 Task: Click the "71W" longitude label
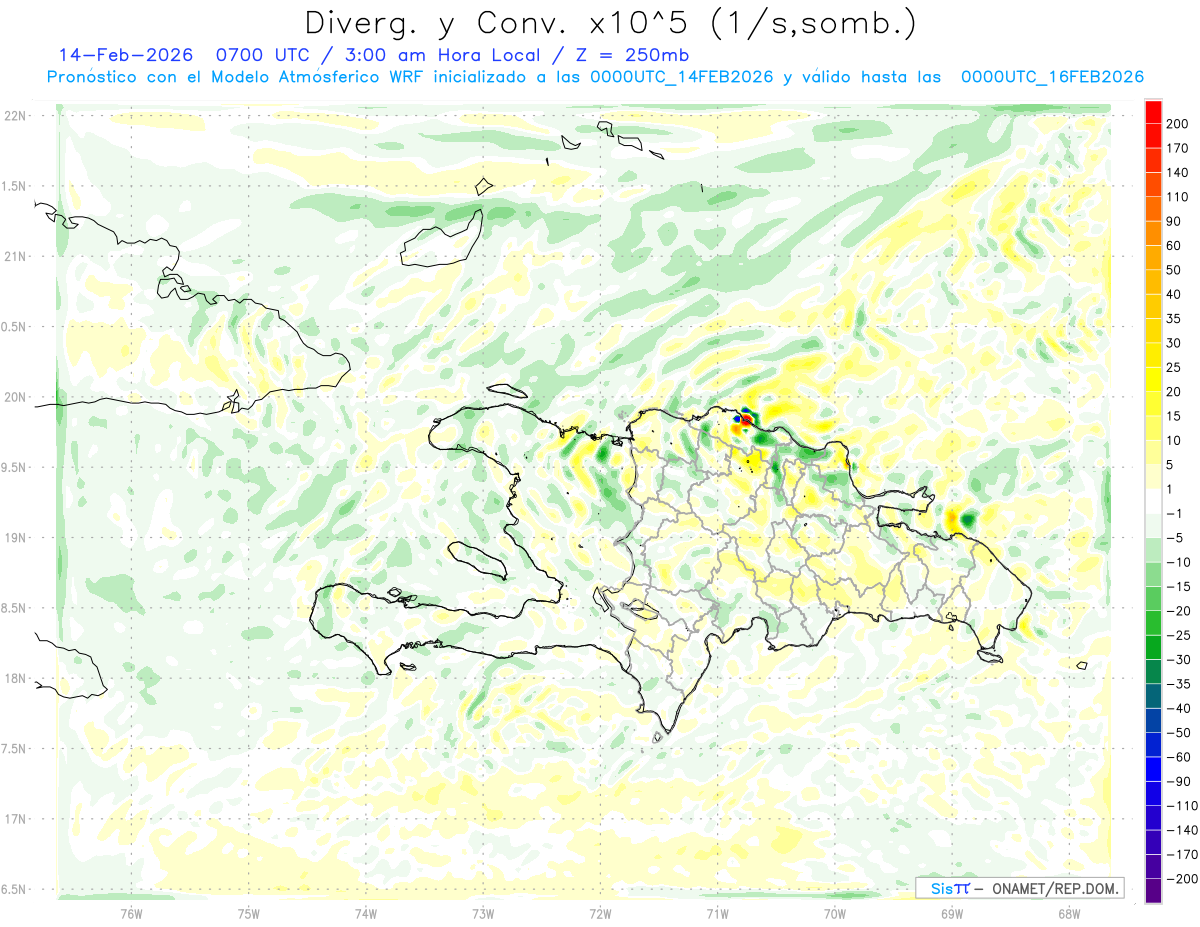coord(717,912)
